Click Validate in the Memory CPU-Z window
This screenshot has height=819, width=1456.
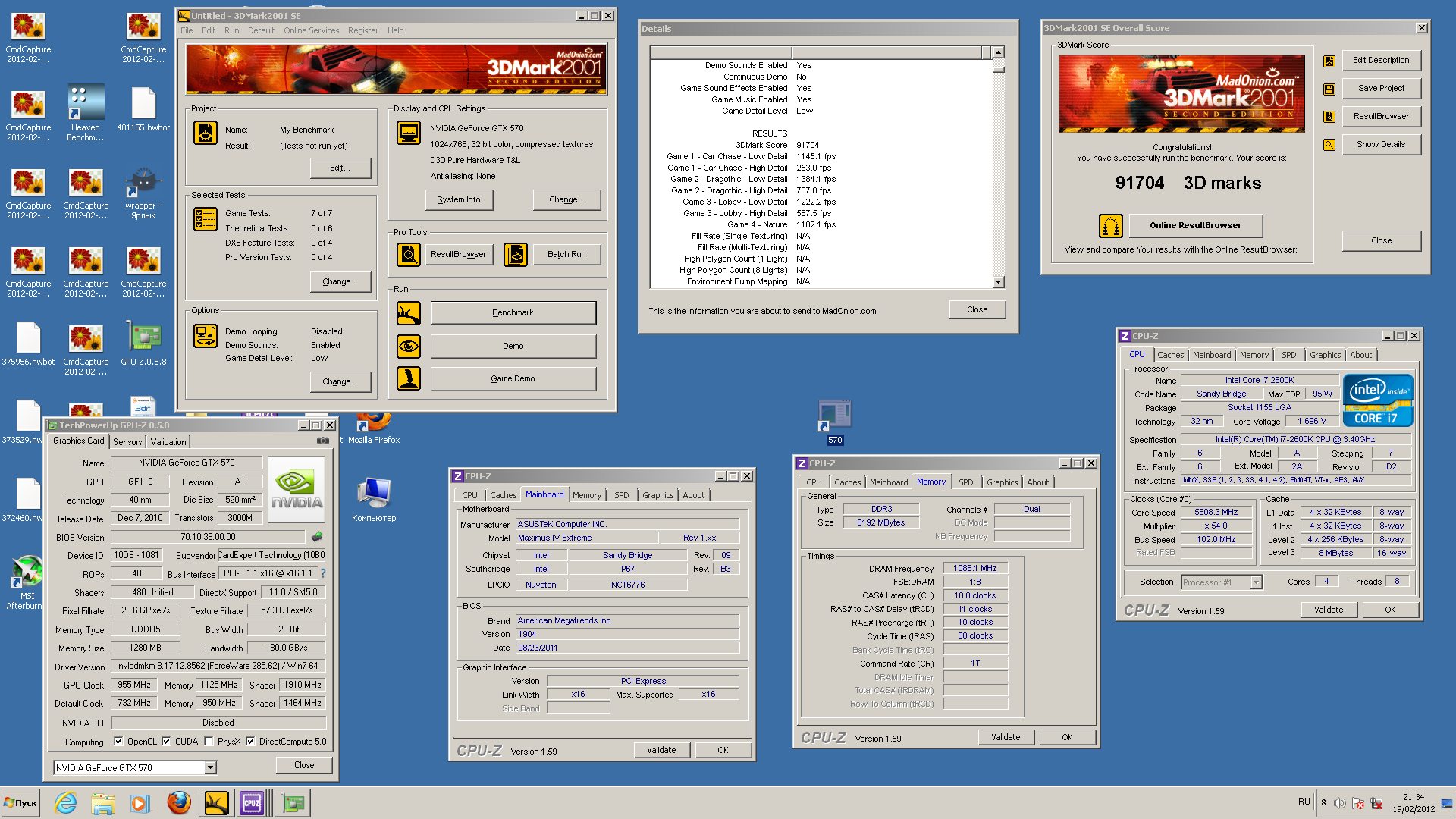click(1006, 737)
